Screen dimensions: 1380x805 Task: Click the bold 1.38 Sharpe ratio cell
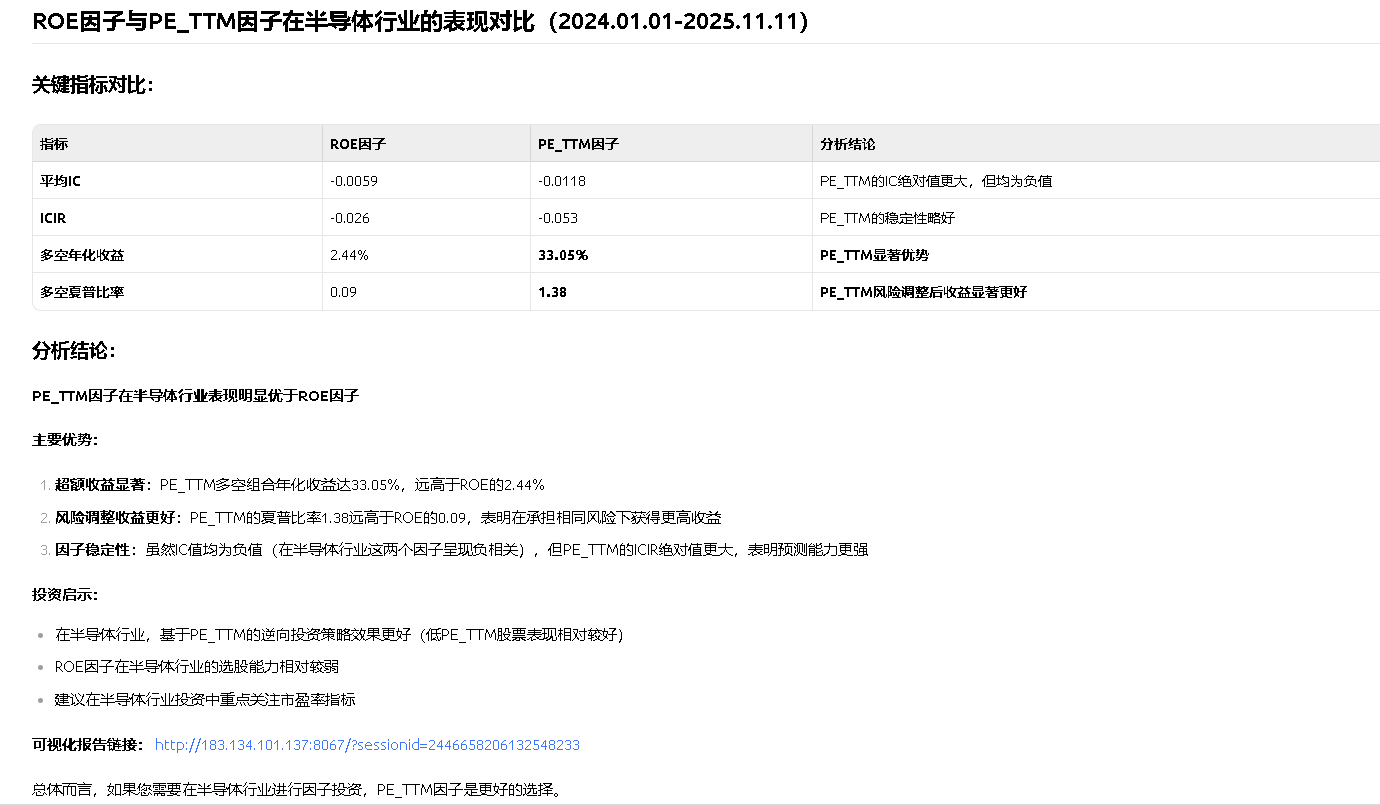click(552, 292)
